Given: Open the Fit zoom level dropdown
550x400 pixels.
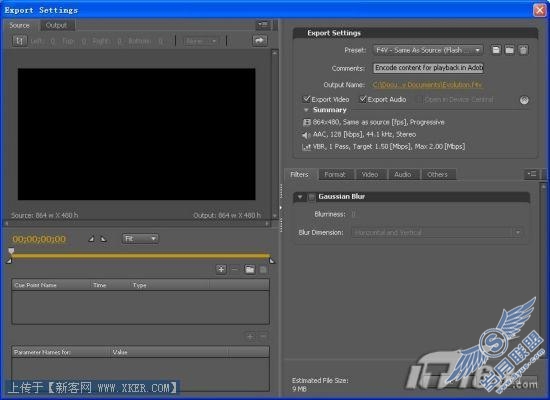Looking at the screenshot, I should (x=140, y=239).
